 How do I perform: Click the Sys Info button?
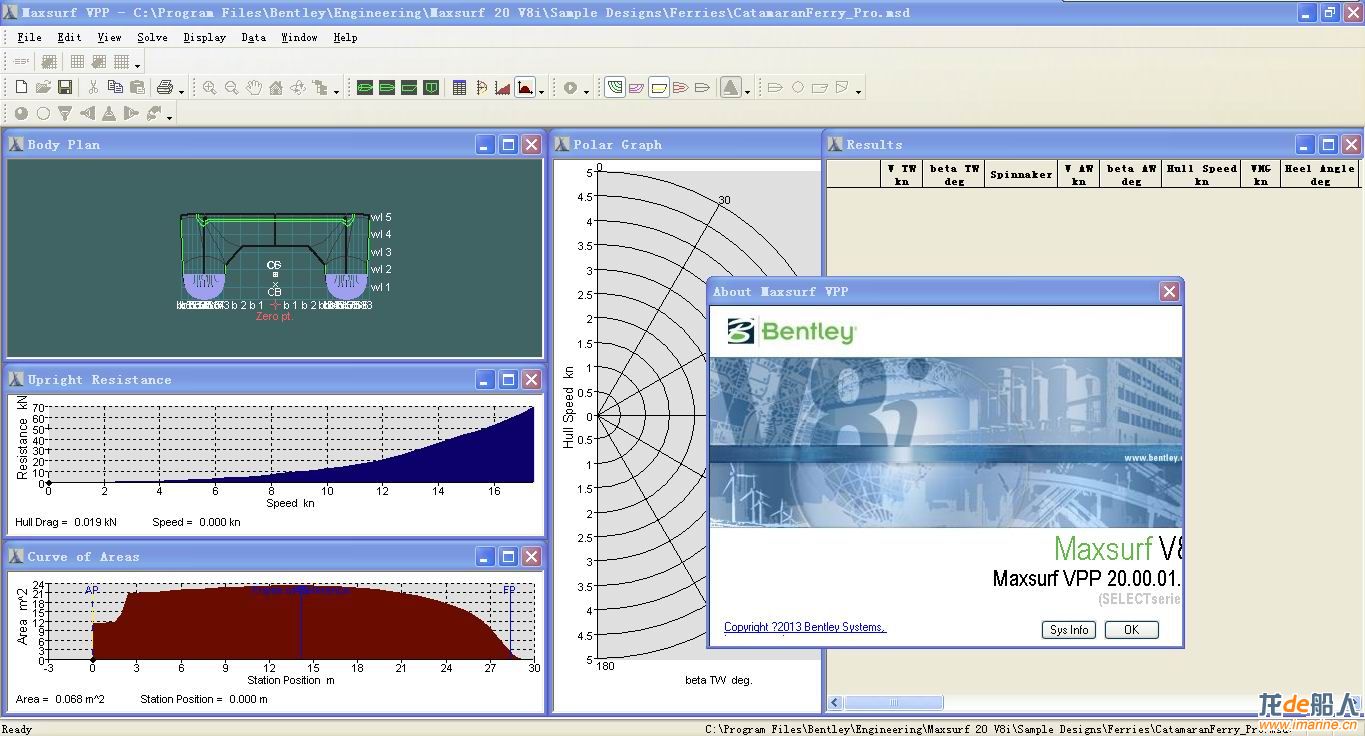[x=1069, y=630]
